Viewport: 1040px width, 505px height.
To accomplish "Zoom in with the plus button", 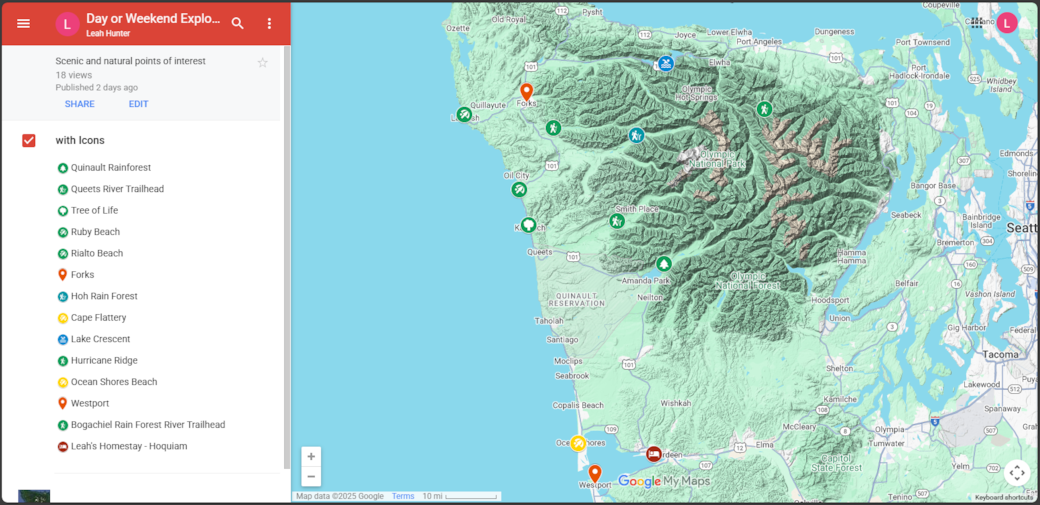I will (311, 457).
